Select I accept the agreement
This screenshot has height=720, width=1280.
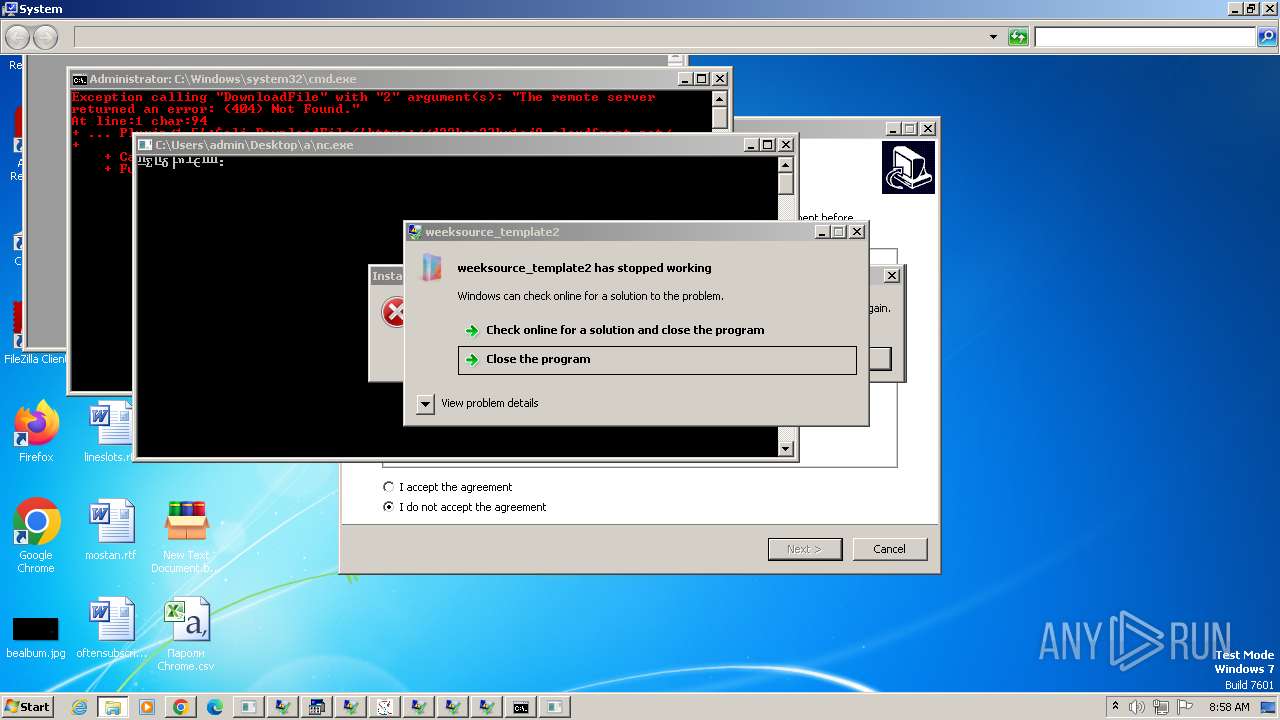pyautogui.click(x=448, y=487)
